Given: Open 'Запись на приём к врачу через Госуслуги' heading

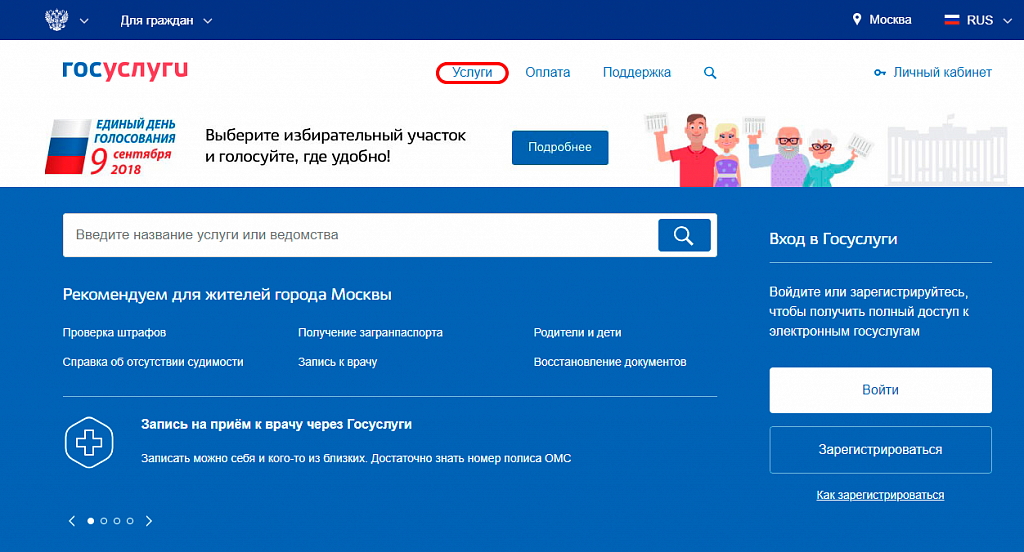Looking at the screenshot, I should tap(276, 425).
